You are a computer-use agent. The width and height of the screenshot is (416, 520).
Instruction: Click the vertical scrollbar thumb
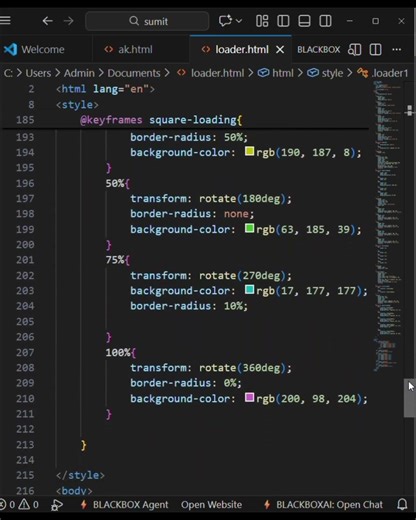pos(409,397)
